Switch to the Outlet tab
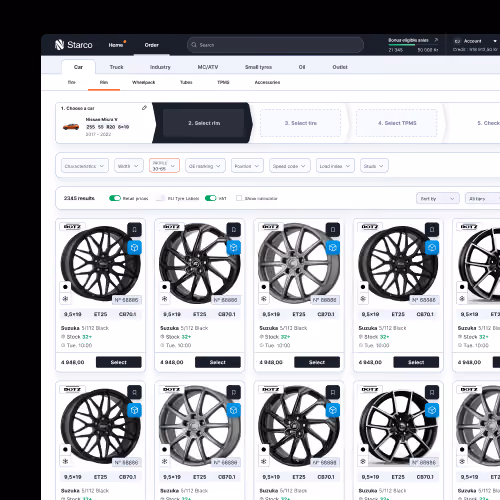This screenshot has height=500, width=500. click(340, 67)
